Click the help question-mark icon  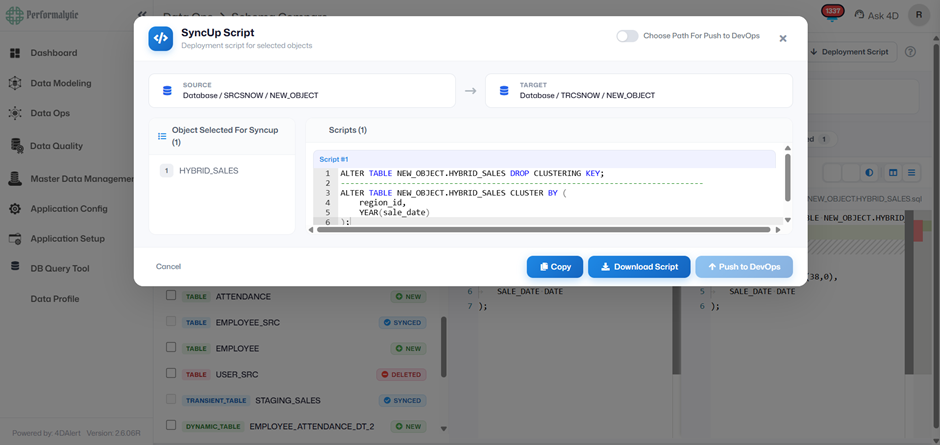tap(910, 52)
